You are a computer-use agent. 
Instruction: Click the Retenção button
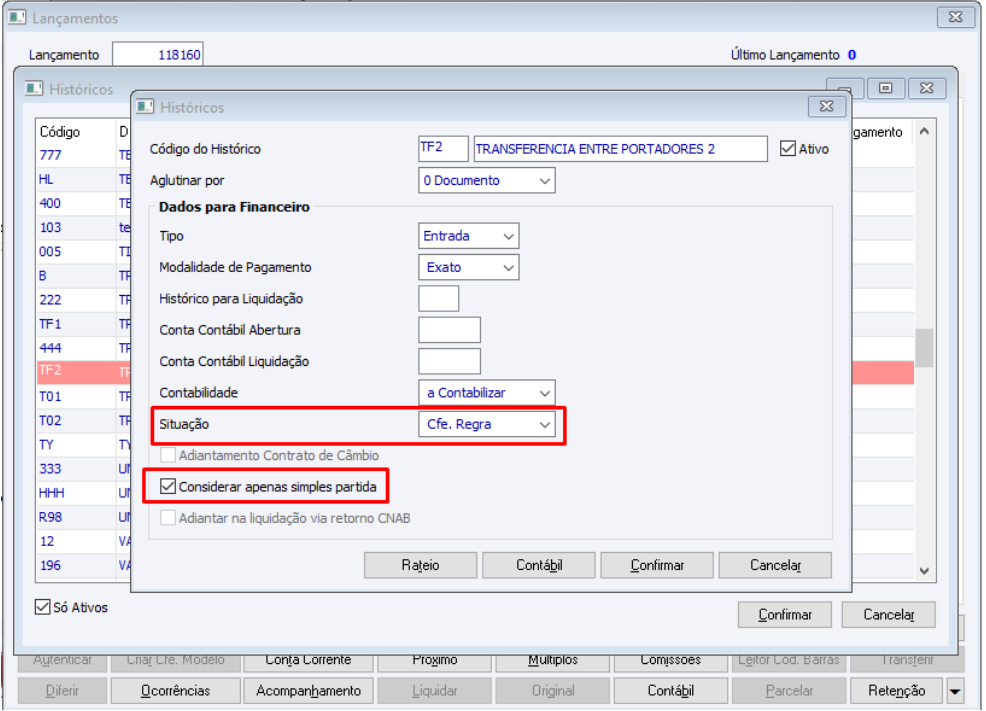(896, 691)
